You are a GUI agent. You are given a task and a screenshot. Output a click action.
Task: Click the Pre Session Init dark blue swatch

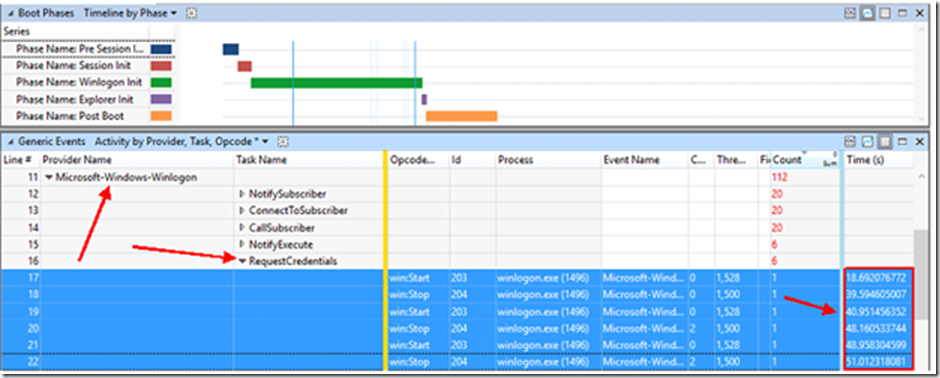pyautogui.click(x=161, y=49)
